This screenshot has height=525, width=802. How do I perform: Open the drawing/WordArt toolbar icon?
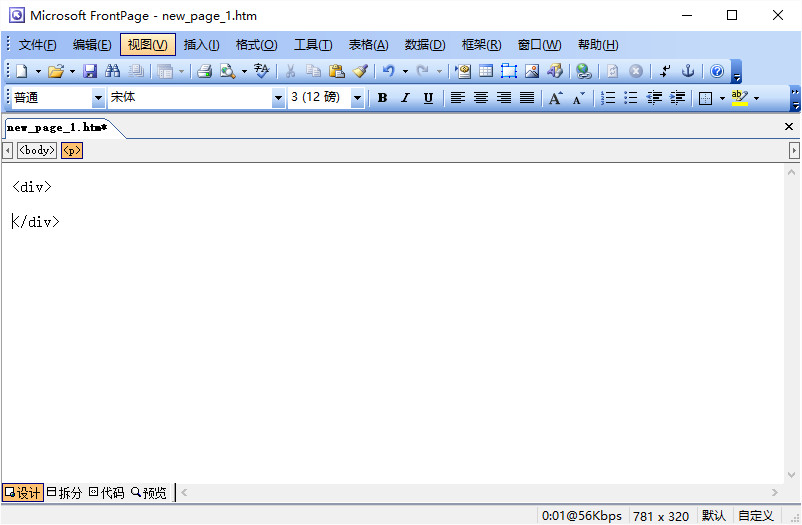555,71
